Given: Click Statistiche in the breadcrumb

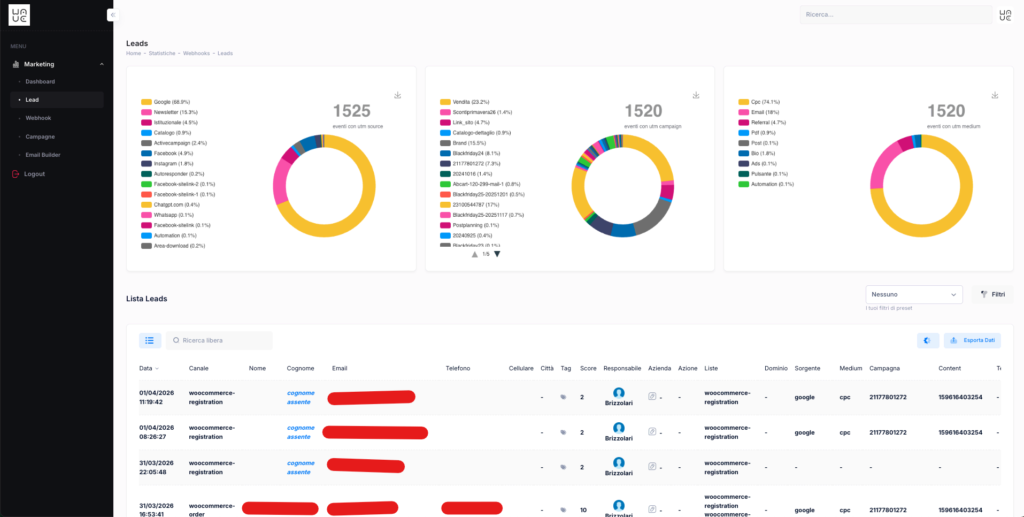Looking at the screenshot, I should coord(162,53).
